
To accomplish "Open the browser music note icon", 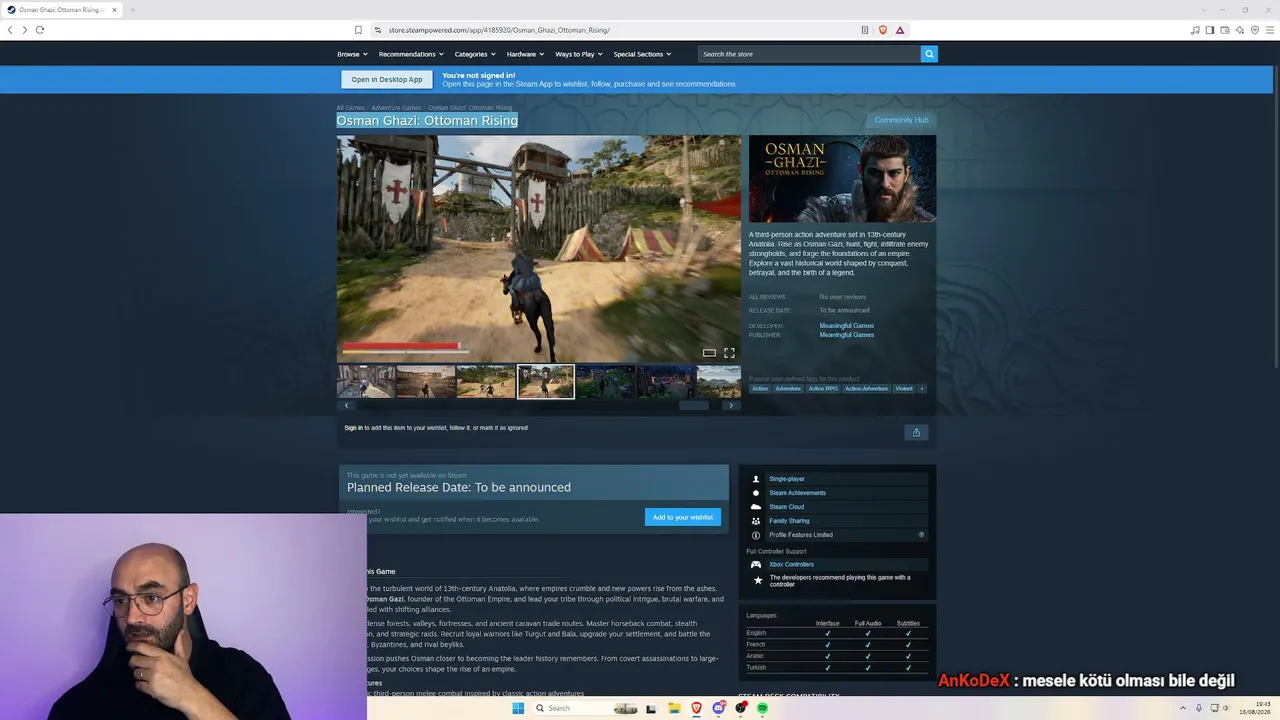I will 1195,30.
